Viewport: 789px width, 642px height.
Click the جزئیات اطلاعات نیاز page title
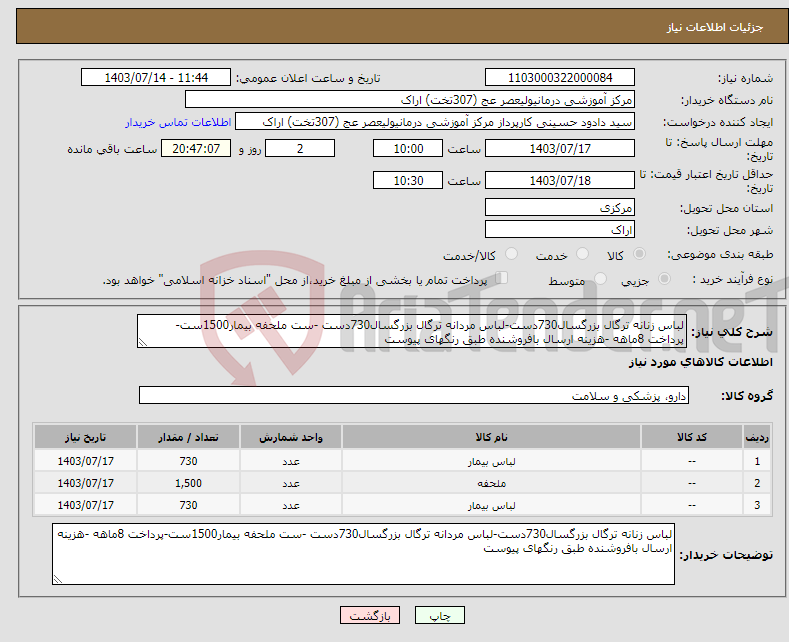715,27
